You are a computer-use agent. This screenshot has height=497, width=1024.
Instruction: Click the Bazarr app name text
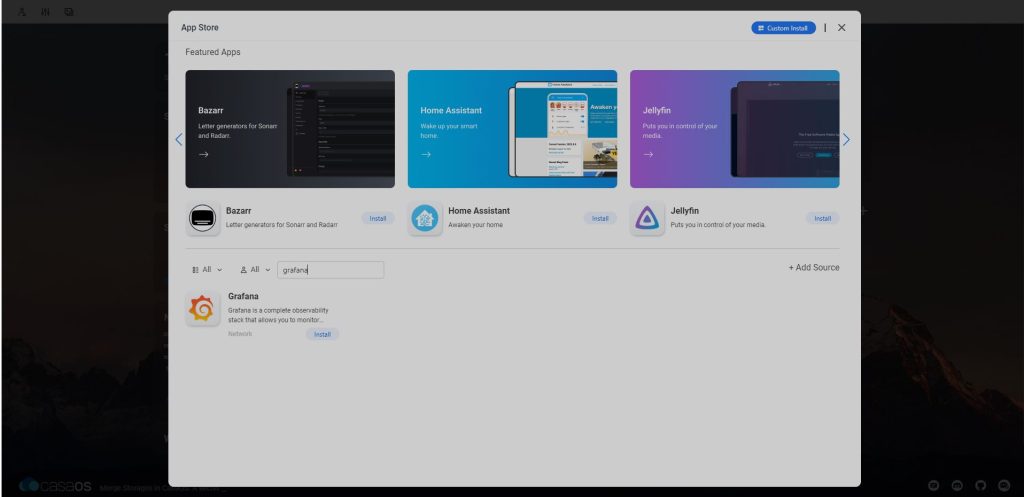click(238, 211)
